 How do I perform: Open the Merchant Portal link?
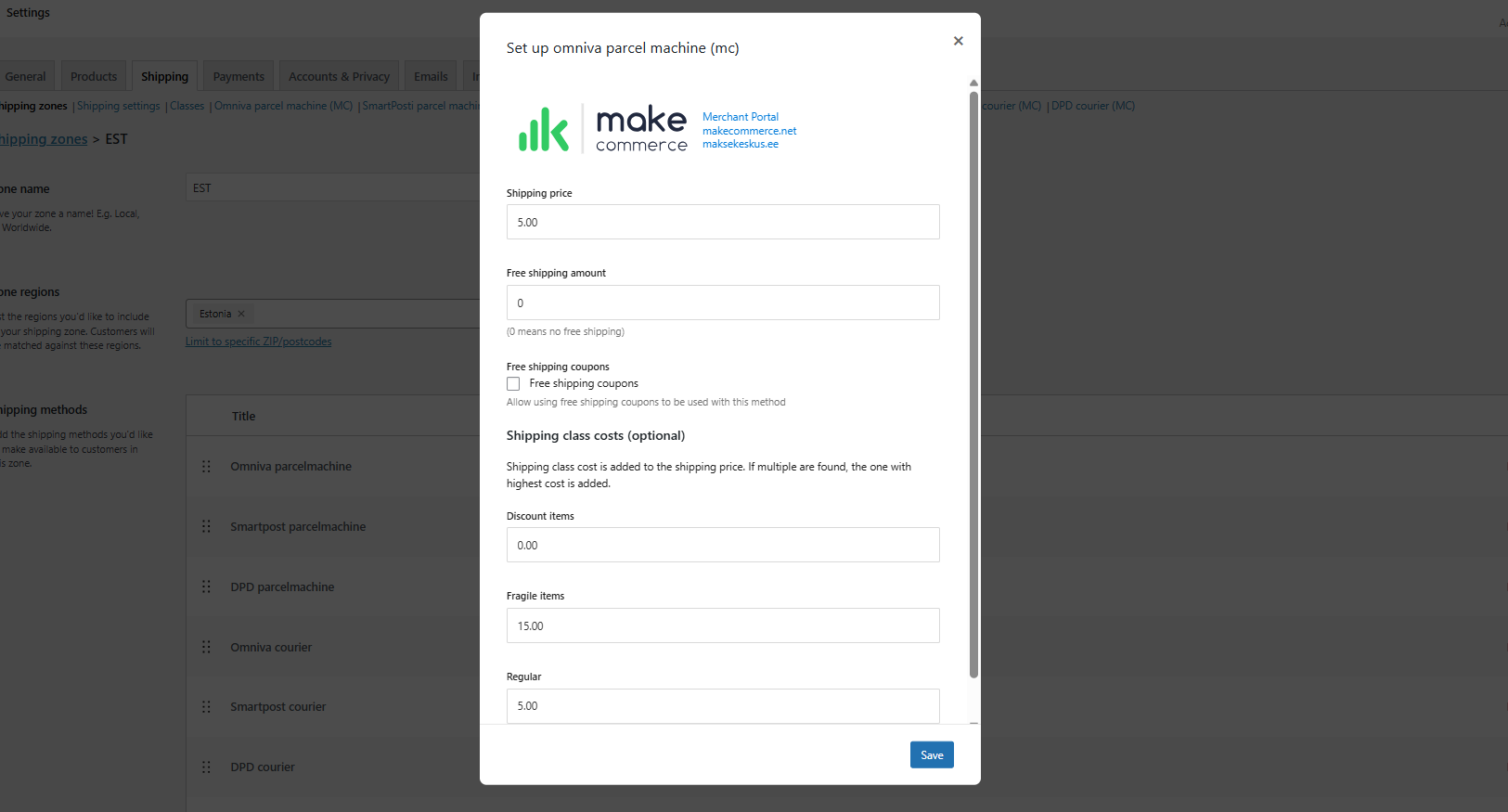point(741,117)
